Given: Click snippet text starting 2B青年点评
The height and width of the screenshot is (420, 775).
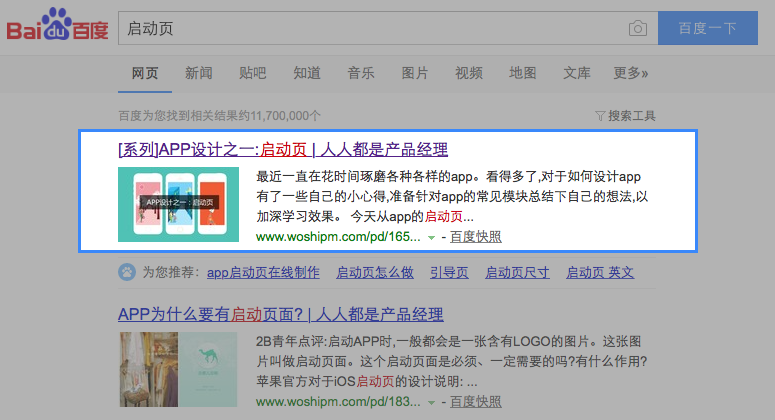Looking at the screenshot, I should point(452,362).
